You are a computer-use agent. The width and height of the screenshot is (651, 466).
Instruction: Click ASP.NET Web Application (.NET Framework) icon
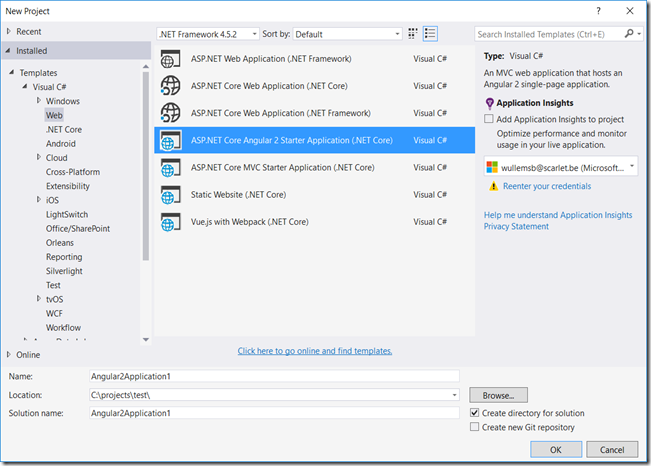[x=171, y=59]
